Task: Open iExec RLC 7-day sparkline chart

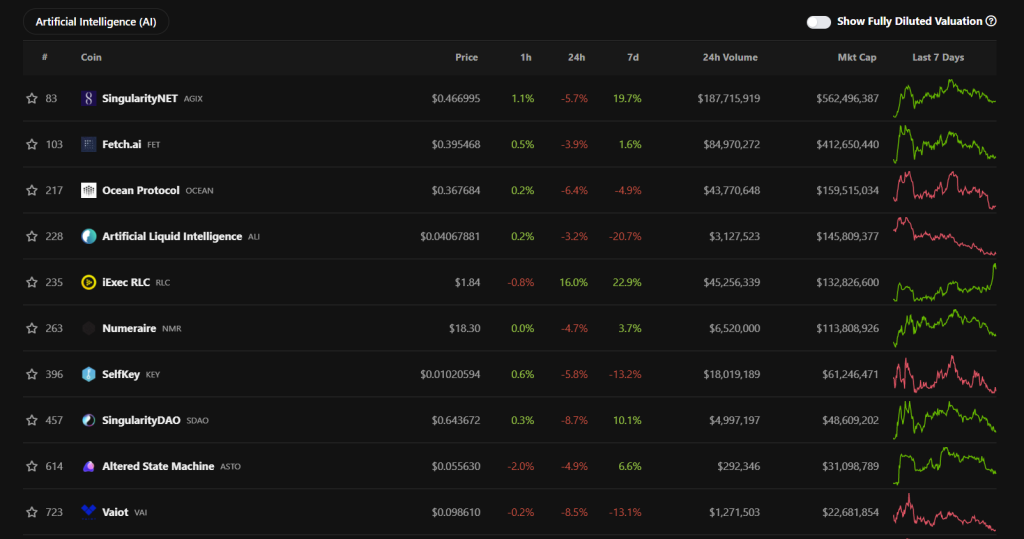Action: pos(944,282)
